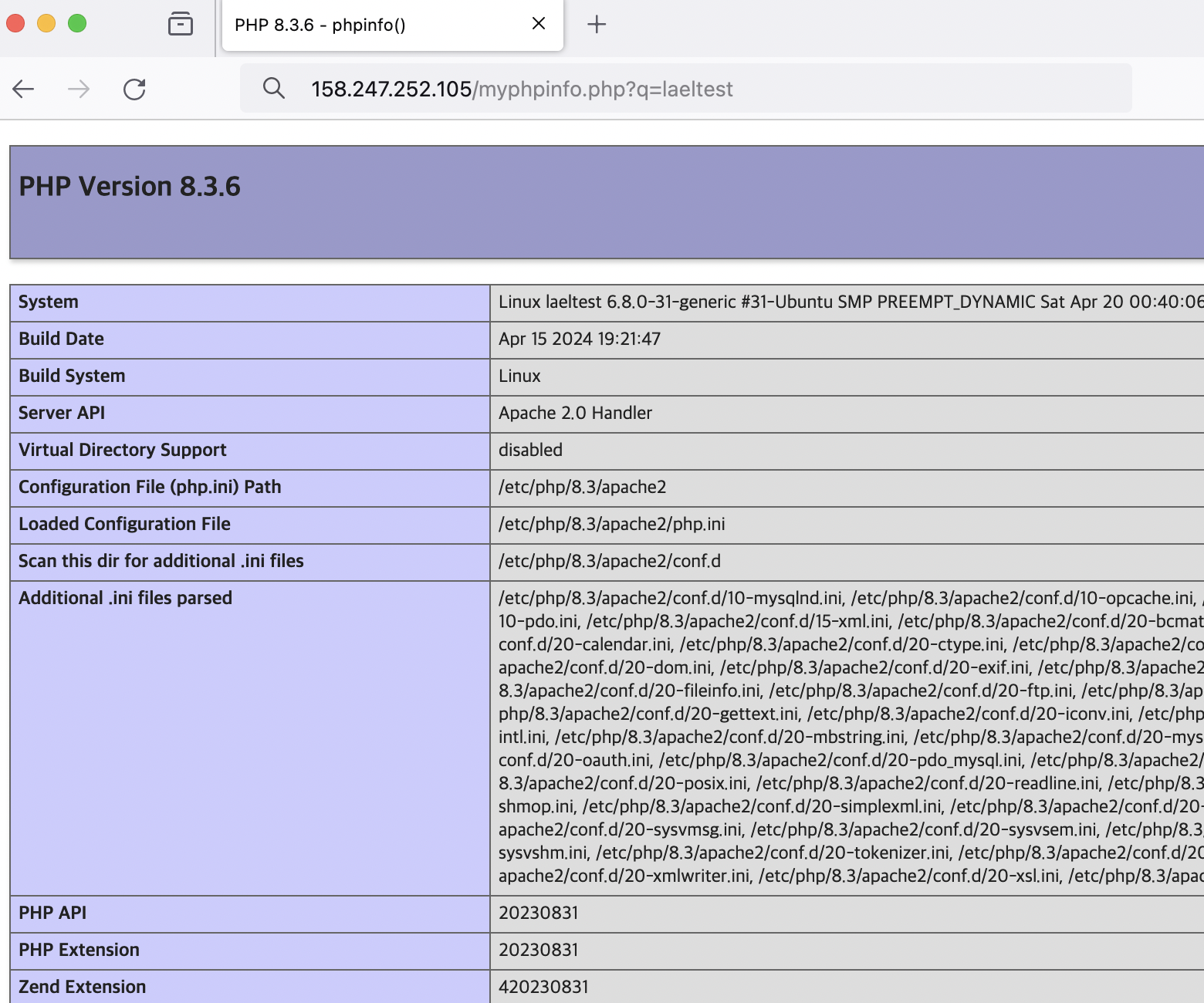The width and height of the screenshot is (1204, 1003).
Task: Open the tab overview icon near the tab bar
Action: coord(180,24)
